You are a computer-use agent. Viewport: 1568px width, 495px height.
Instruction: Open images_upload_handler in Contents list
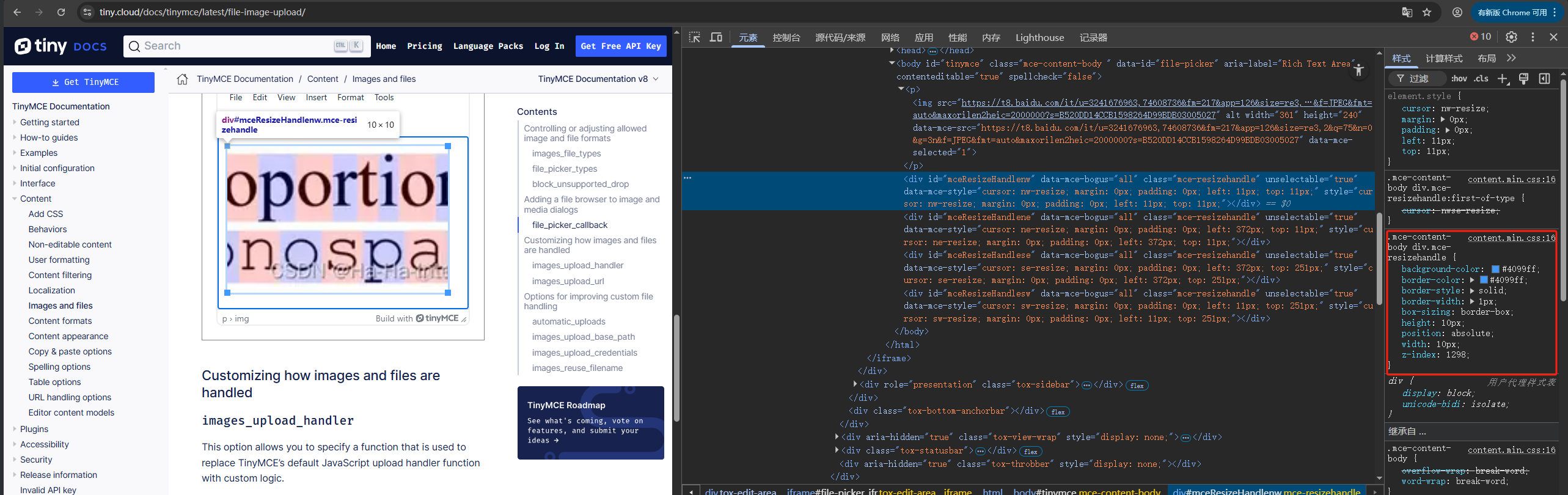[577, 265]
